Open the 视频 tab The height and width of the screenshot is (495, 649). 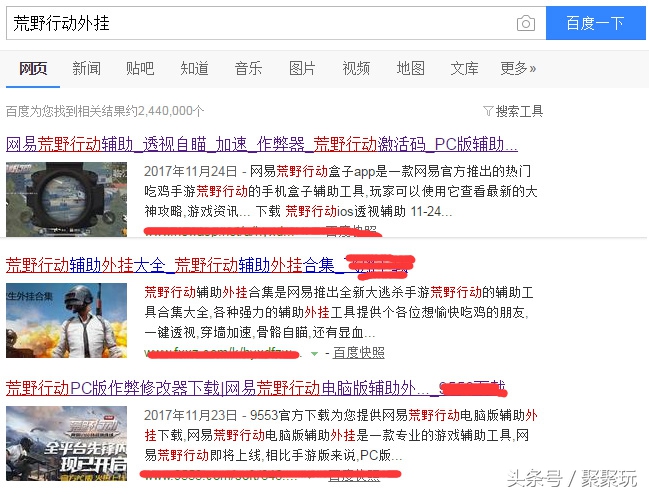point(356,68)
